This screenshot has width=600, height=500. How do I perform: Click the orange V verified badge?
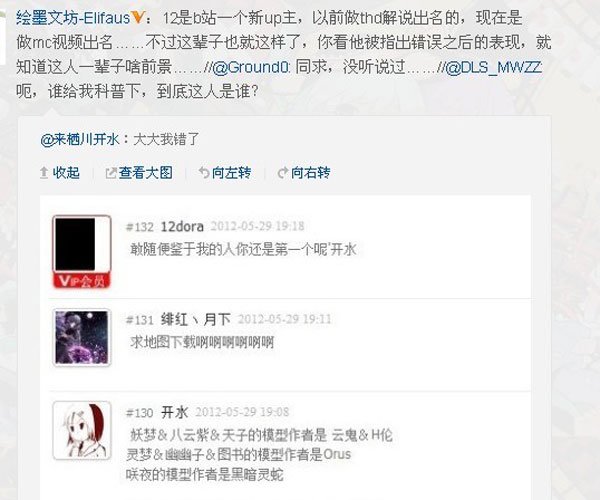(x=137, y=17)
